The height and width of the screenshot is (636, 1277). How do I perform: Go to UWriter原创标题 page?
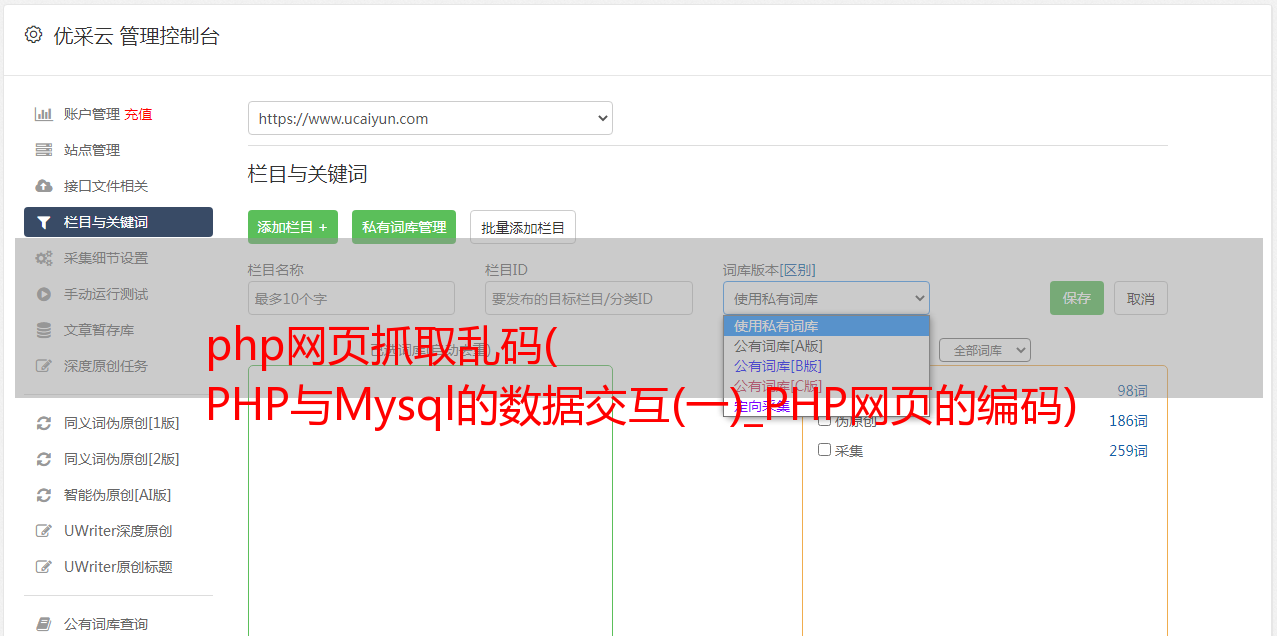[118, 567]
